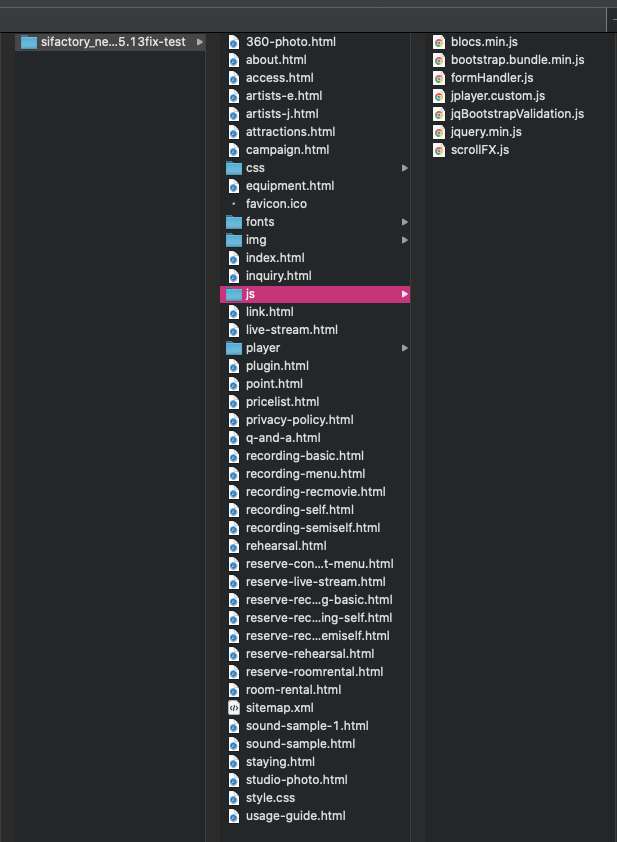The height and width of the screenshot is (842, 617).
Task: Select equipment.html file name
Action: 289,186
